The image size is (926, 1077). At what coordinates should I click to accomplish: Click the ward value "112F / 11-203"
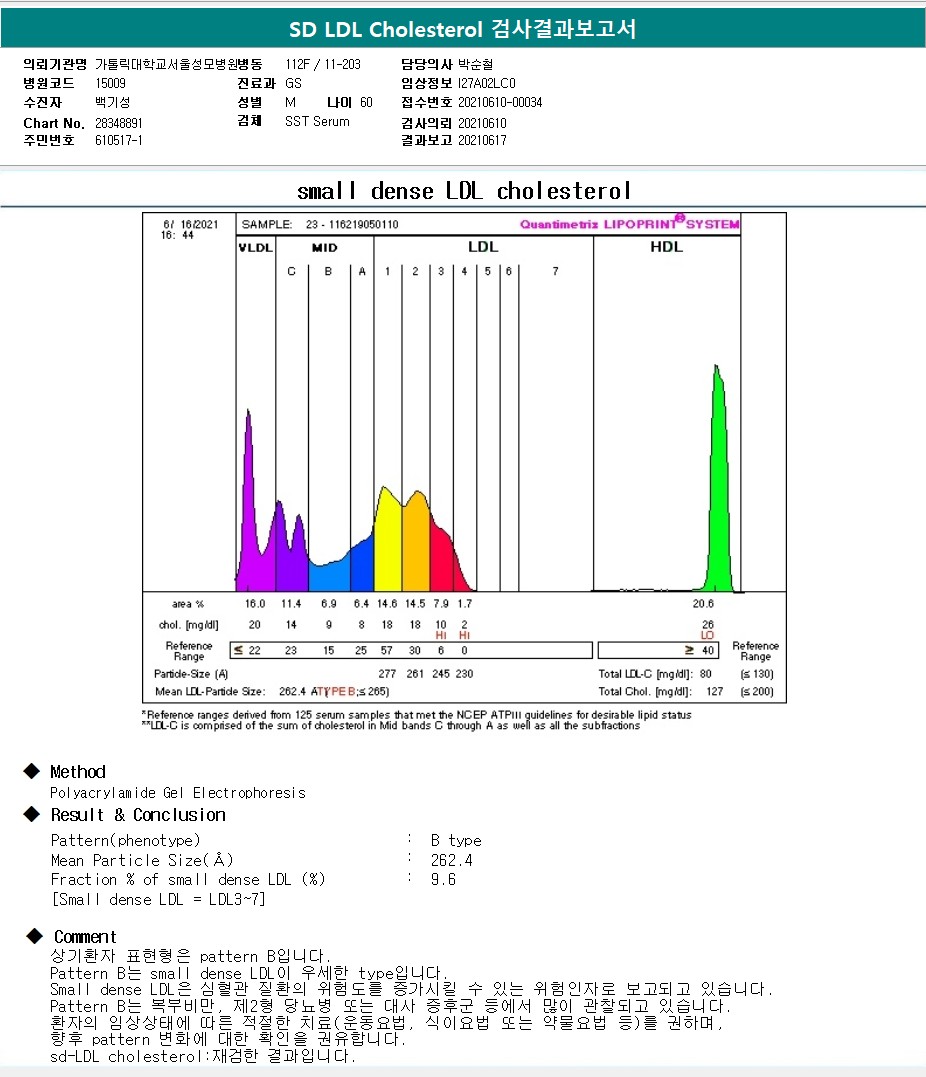(x=323, y=65)
